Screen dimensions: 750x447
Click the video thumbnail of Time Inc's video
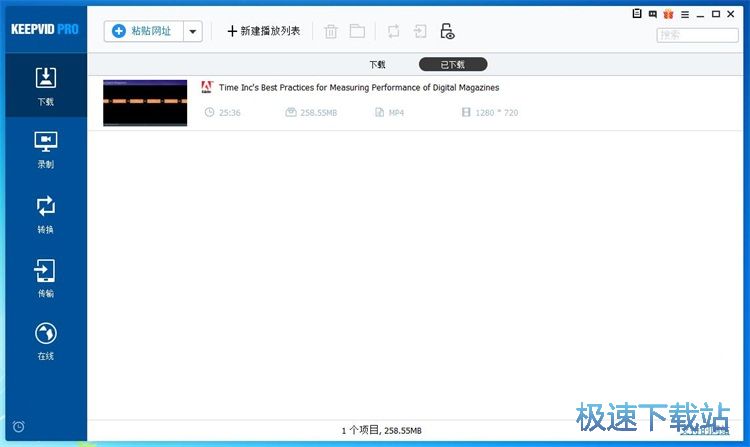145,103
